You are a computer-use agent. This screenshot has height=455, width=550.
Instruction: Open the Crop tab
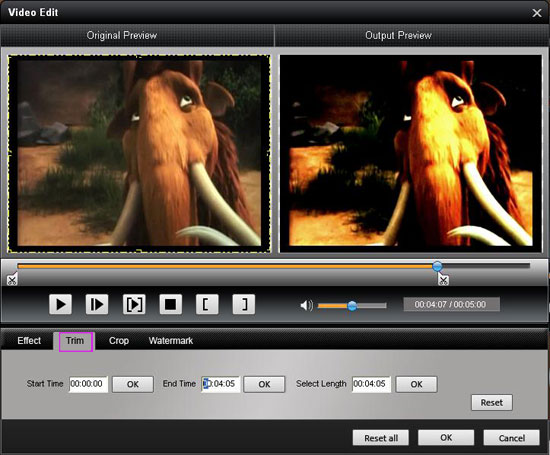point(119,341)
